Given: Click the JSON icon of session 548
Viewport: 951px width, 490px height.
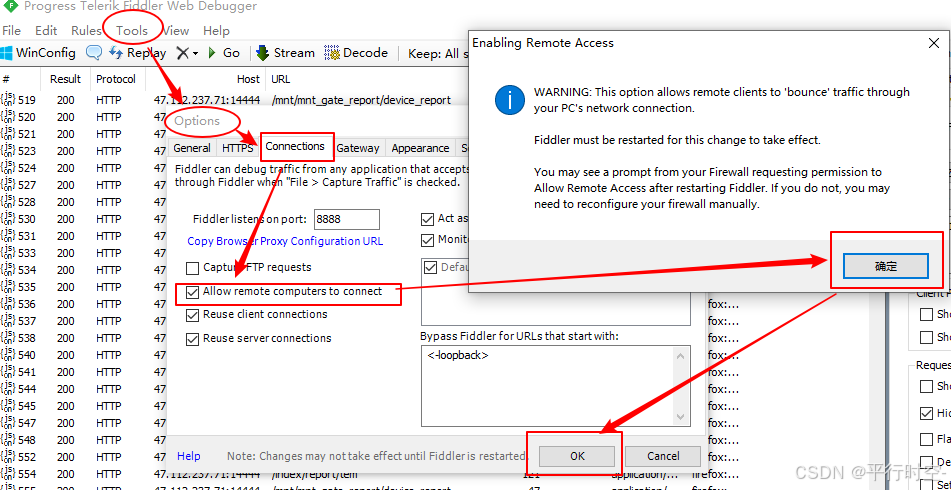Looking at the screenshot, I should click(8, 440).
